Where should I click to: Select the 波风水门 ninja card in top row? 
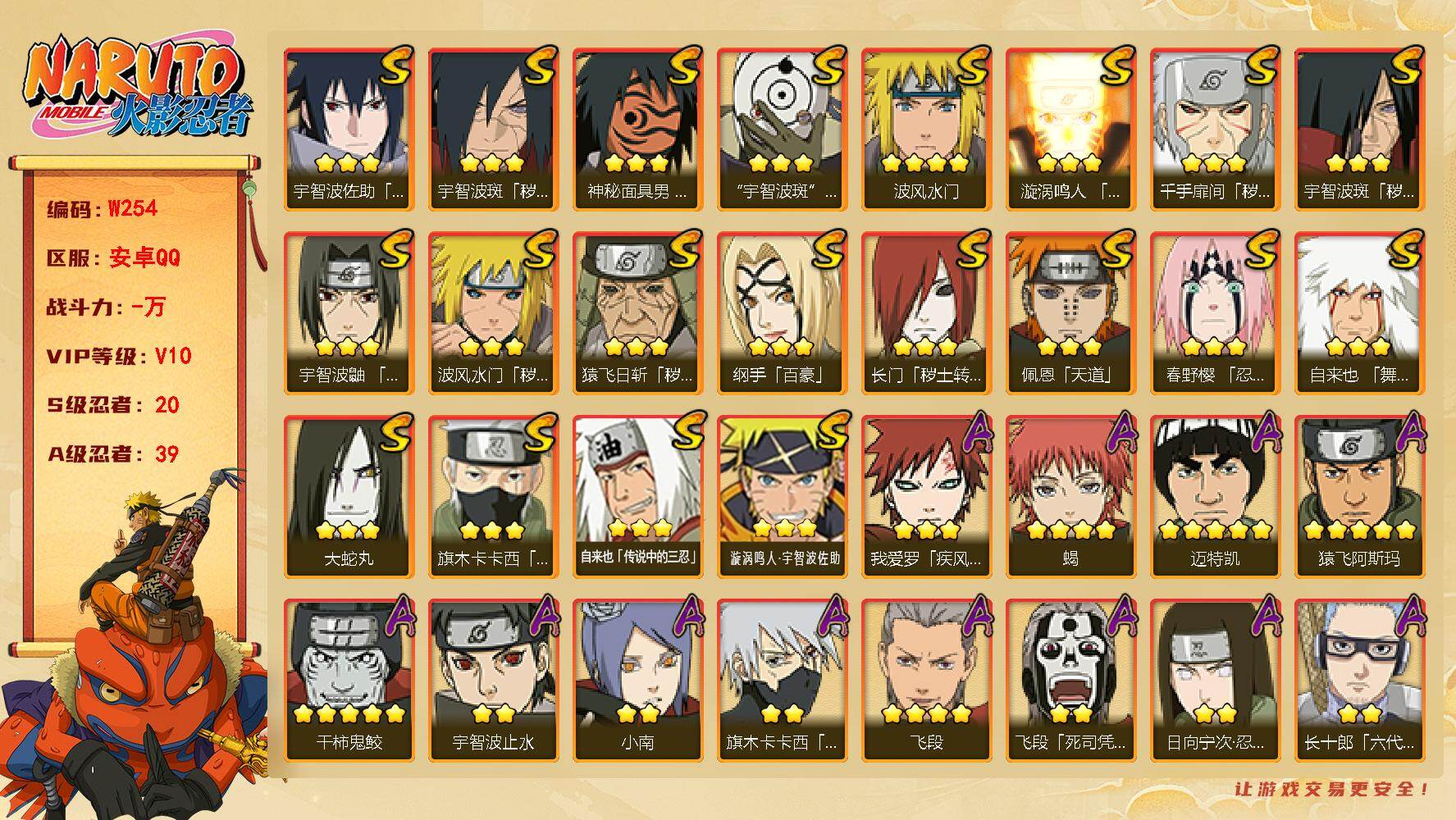coord(926,130)
